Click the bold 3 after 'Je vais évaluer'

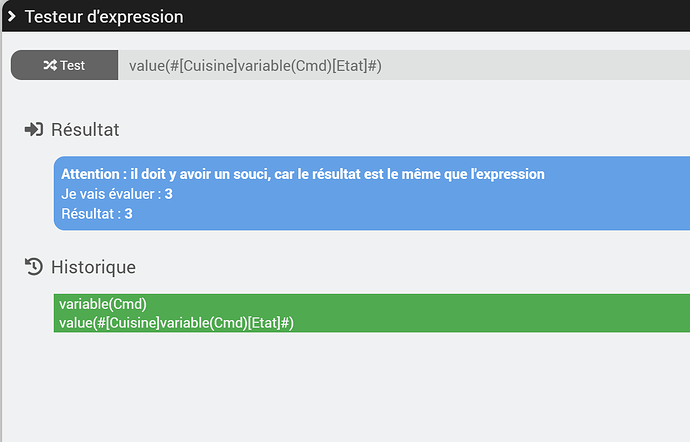coord(169,193)
